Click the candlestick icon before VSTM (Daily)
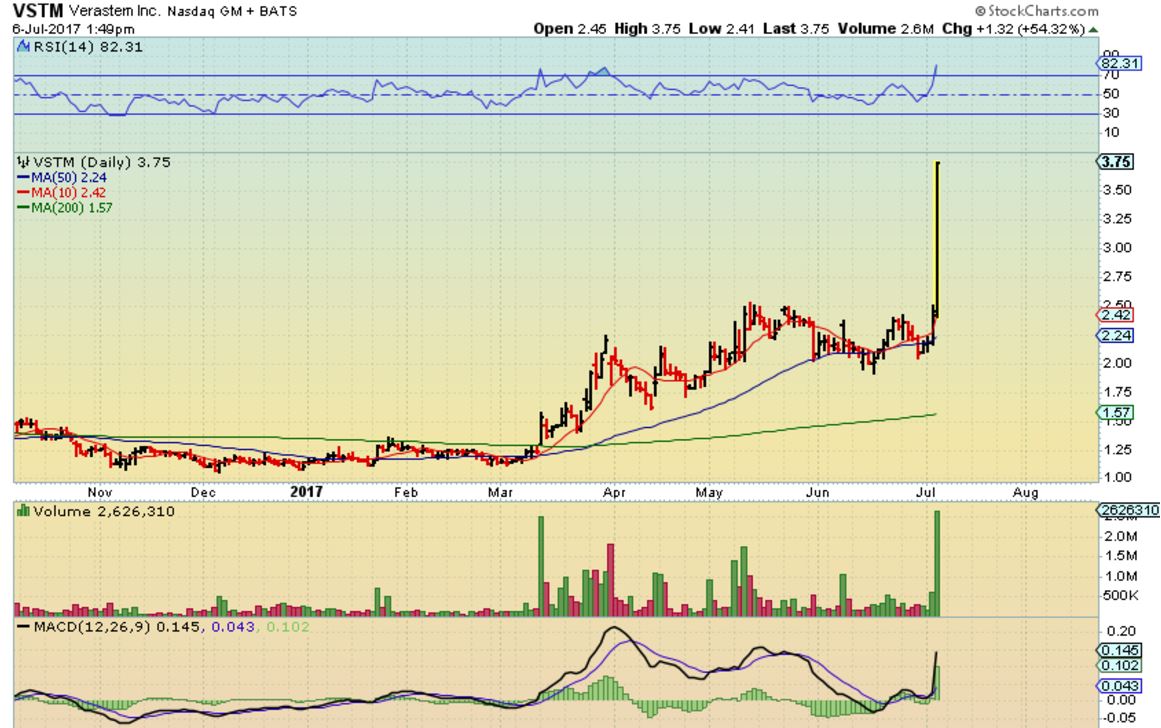This screenshot has height=728, width=1161. pos(24,162)
